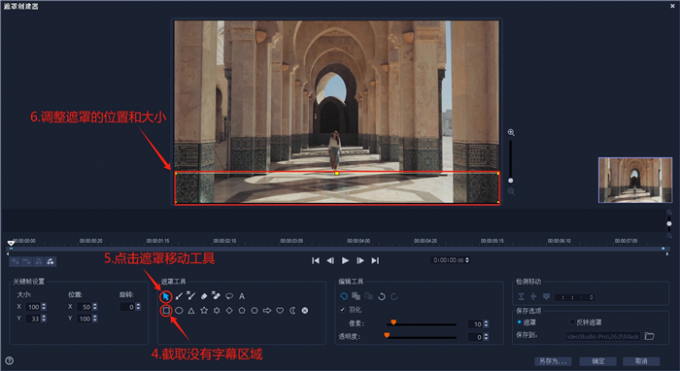Select the smart eraser tool
The image size is (680, 371).
(x=216, y=296)
